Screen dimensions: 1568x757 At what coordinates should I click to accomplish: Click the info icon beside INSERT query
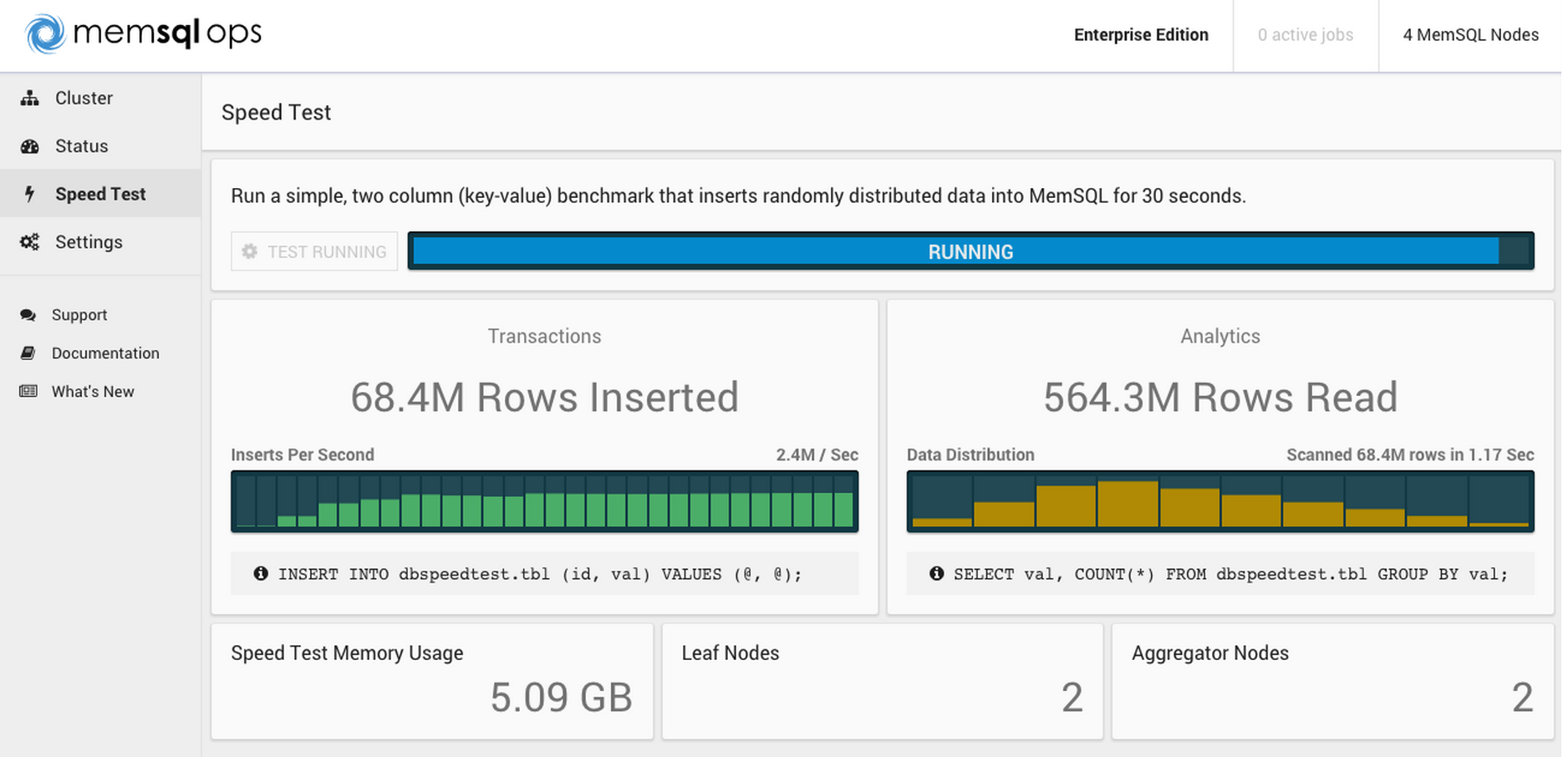pos(261,573)
